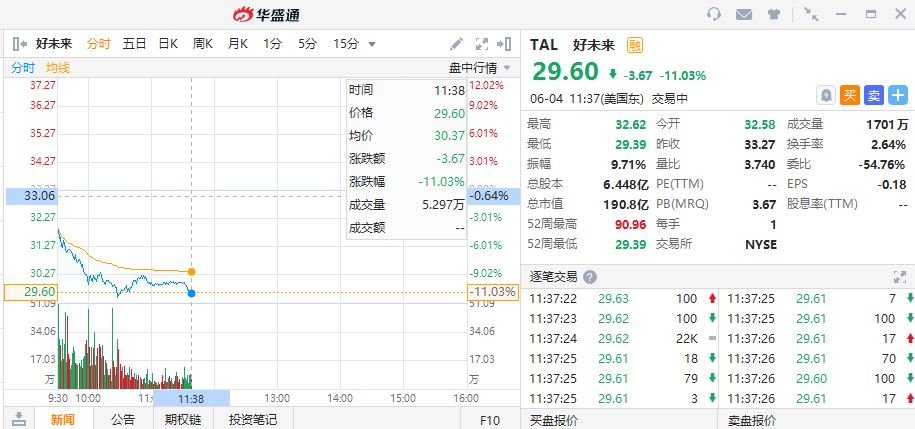Screen dimensions: 915x429
Task: Open the customer service headset icon
Action: click(714, 14)
